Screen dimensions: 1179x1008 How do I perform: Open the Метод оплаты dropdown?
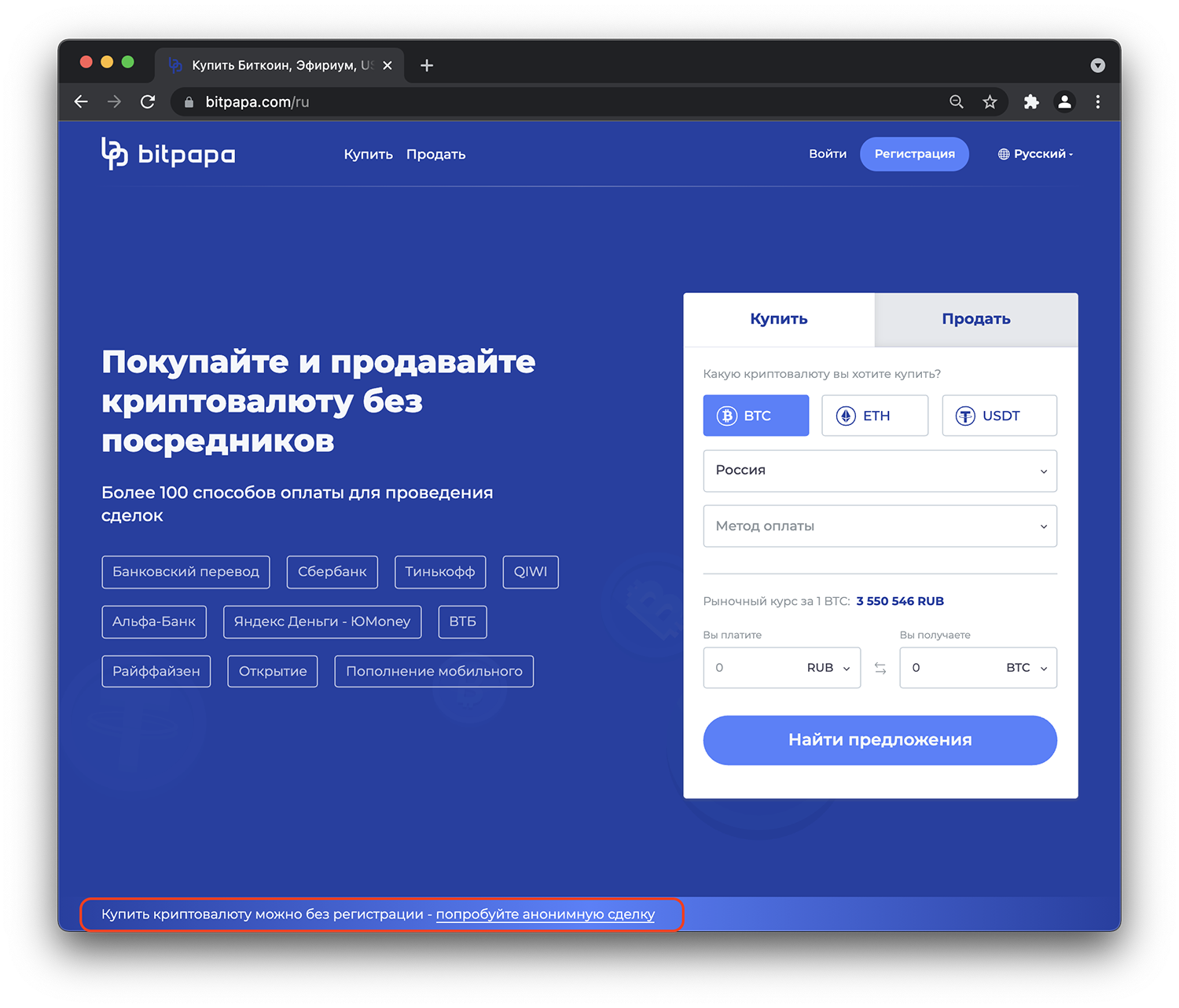tap(880, 526)
